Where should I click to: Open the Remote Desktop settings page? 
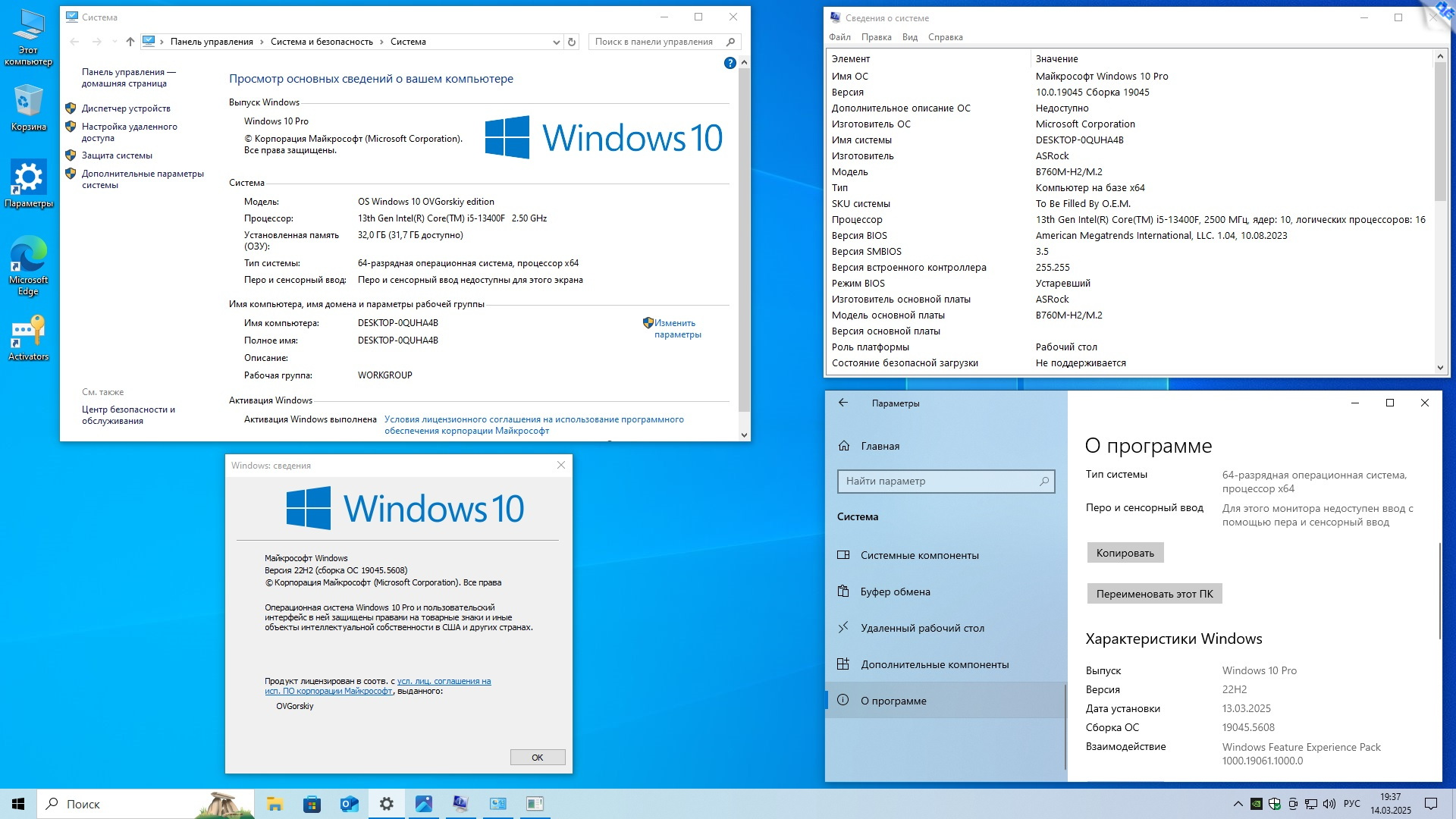point(922,628)
